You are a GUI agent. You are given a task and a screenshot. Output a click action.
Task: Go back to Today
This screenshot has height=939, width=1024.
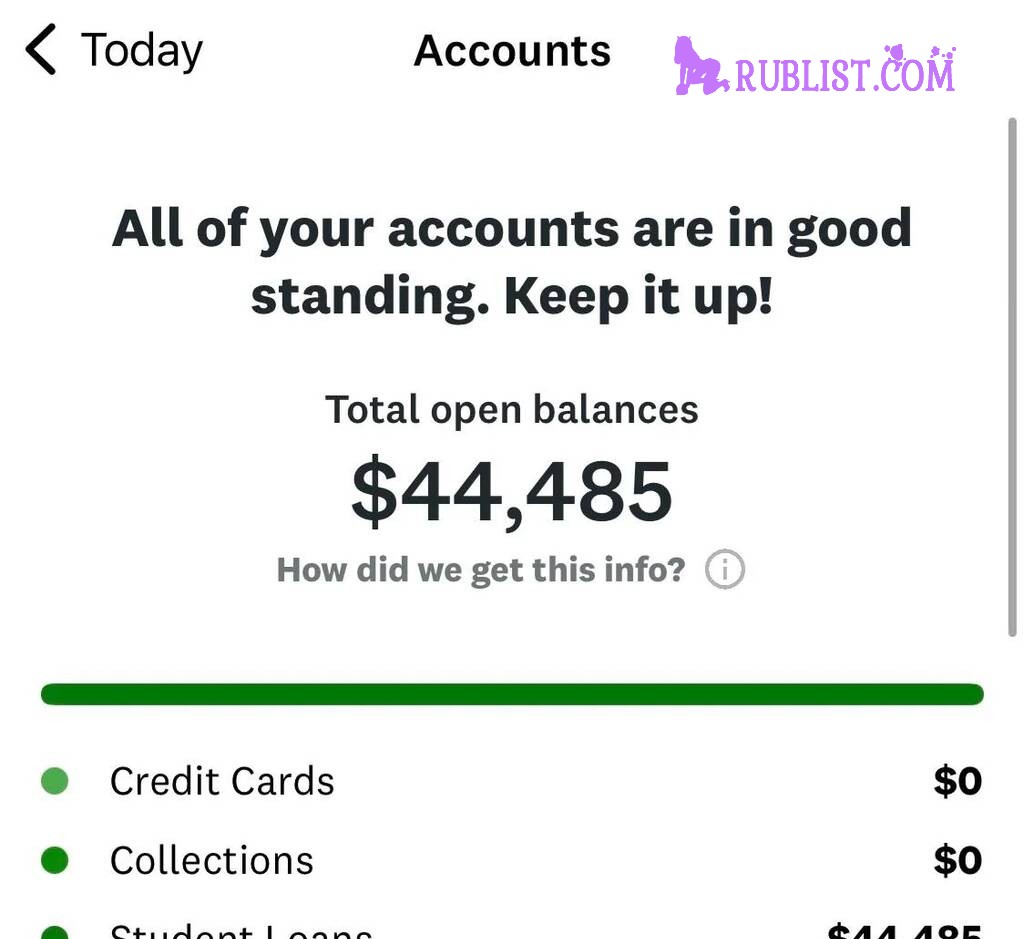coord(142,50)
